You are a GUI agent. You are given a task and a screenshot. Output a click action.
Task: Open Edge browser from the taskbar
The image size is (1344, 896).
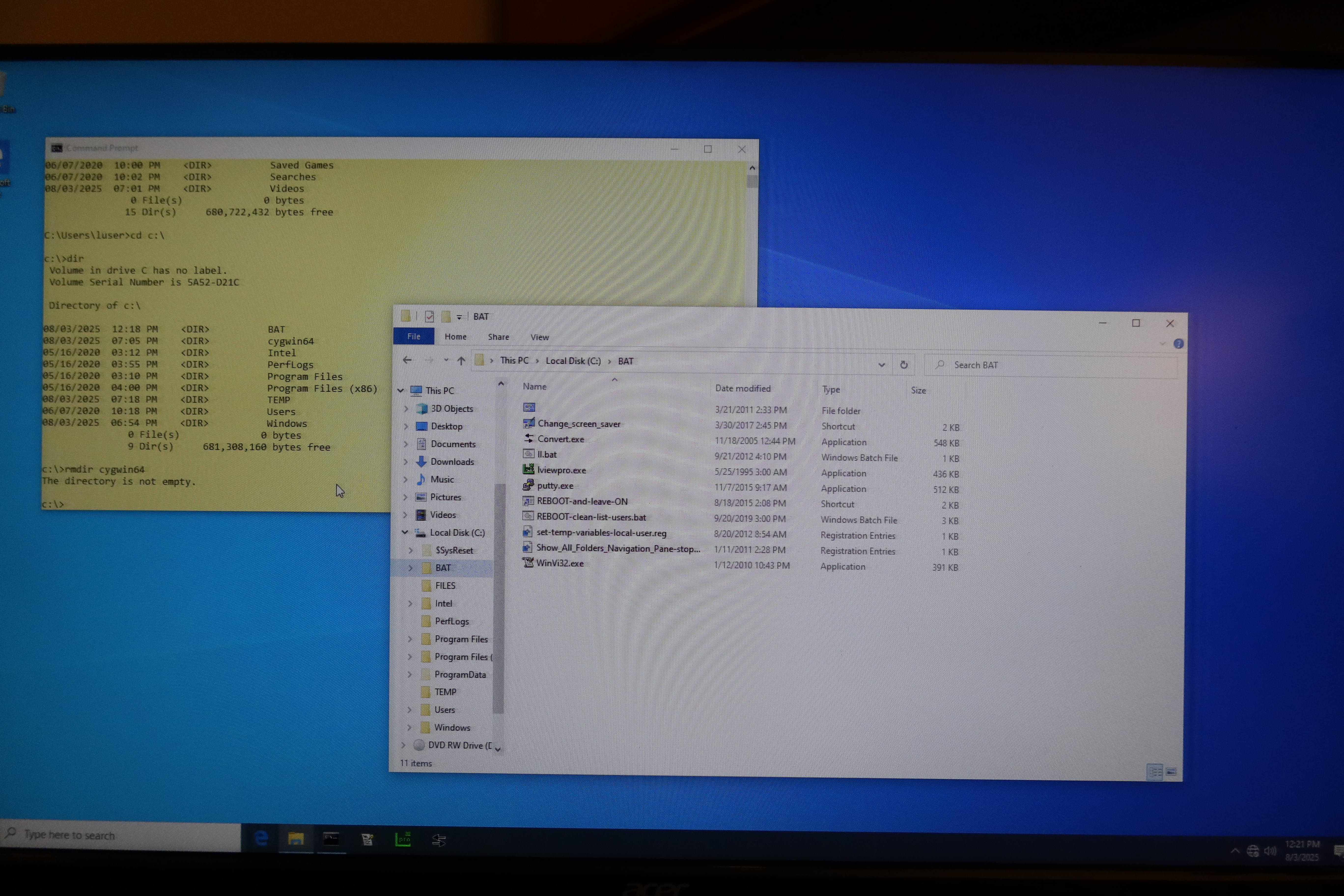tap(261, 838)
